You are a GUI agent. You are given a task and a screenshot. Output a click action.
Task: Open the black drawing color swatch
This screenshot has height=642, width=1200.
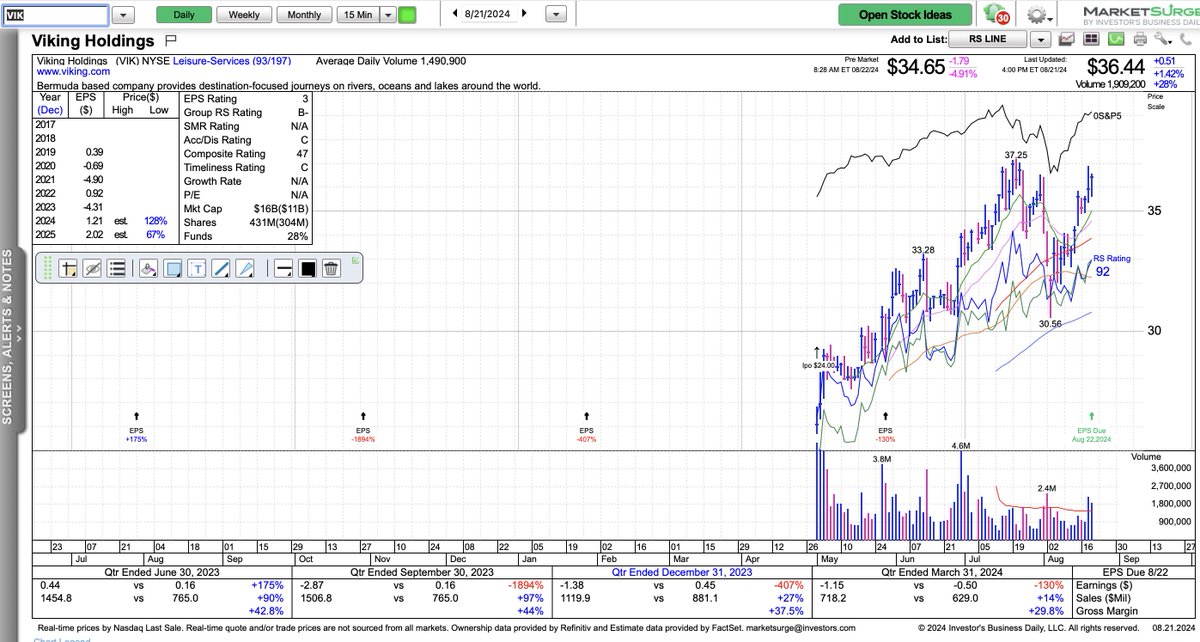point(307,268)
